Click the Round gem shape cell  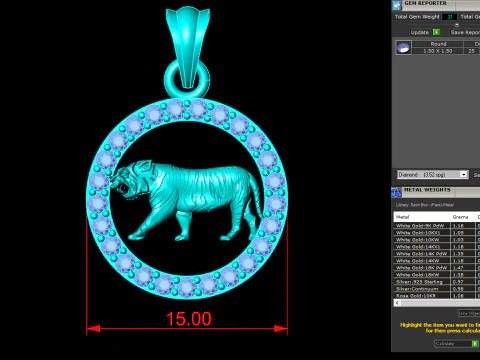tap(438, 44)
